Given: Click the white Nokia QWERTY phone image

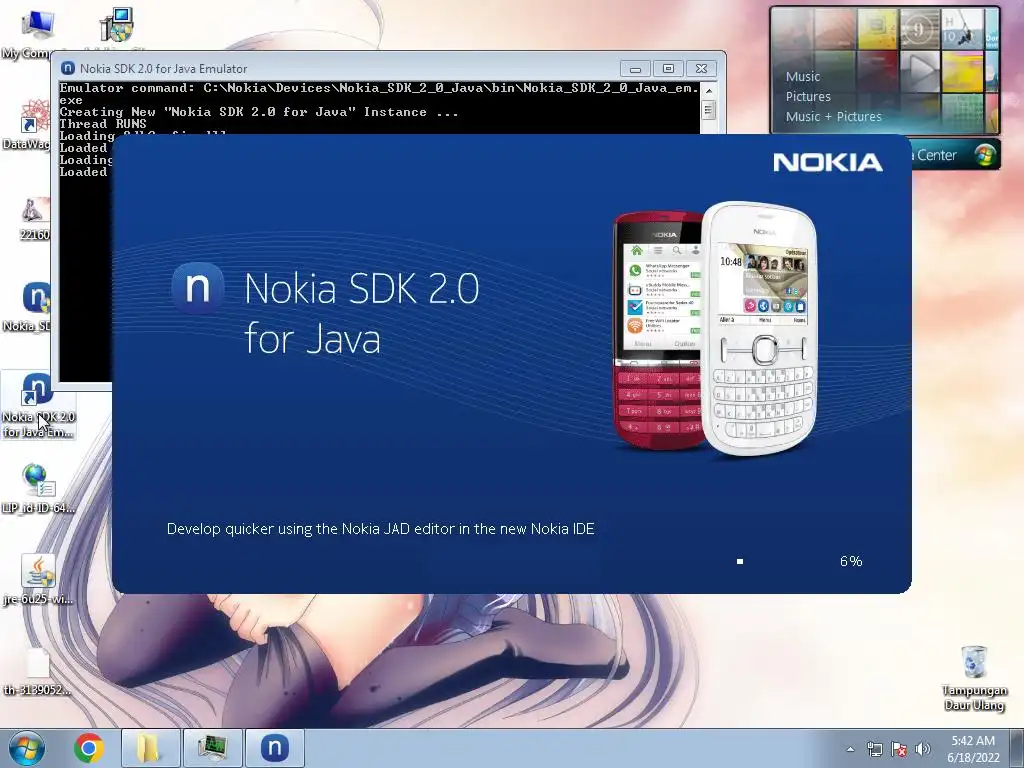Looking at the screenshot, I should [x=761, y=328].
